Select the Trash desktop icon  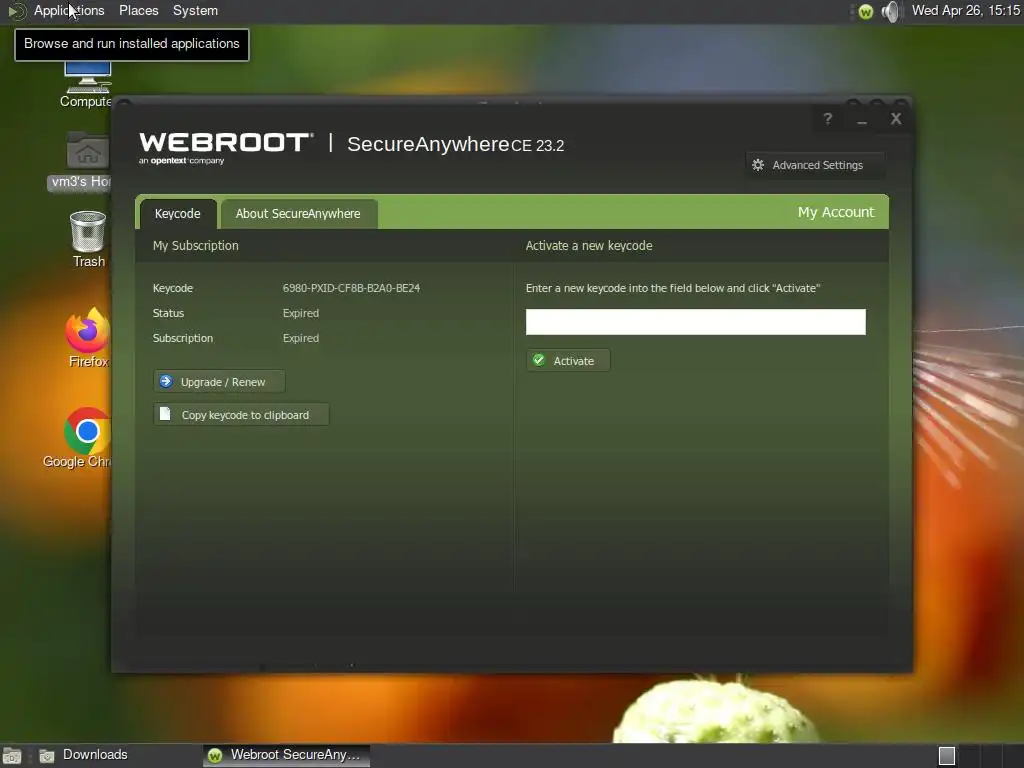[88, 240]
